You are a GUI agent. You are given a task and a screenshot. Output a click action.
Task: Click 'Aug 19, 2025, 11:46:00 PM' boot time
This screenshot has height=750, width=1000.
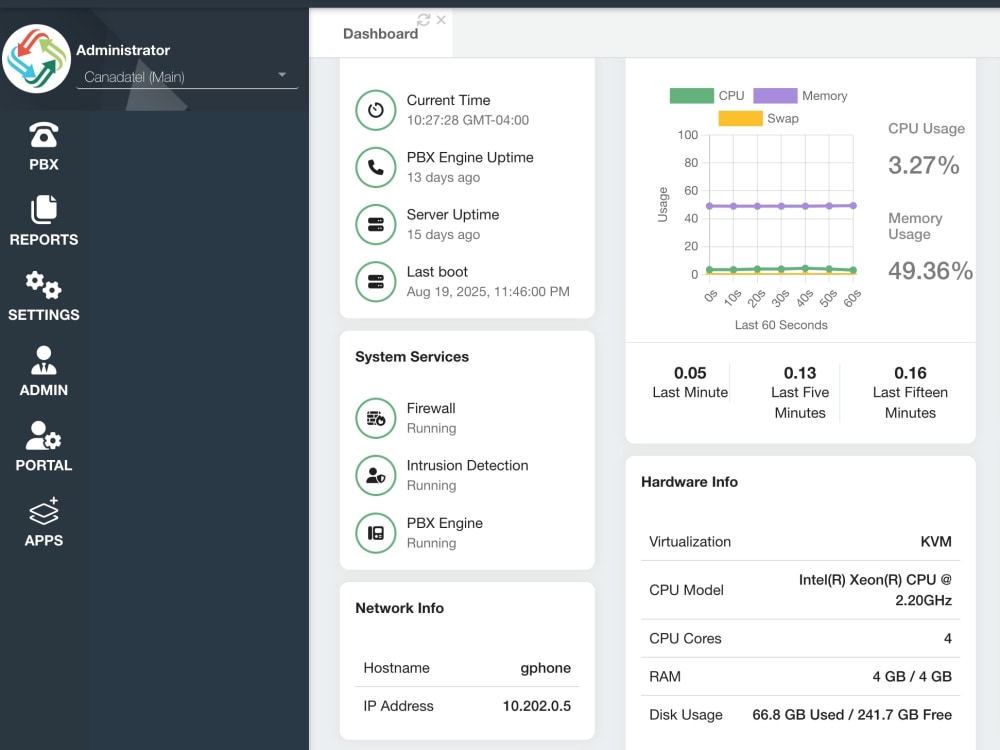tap(488, 291)
